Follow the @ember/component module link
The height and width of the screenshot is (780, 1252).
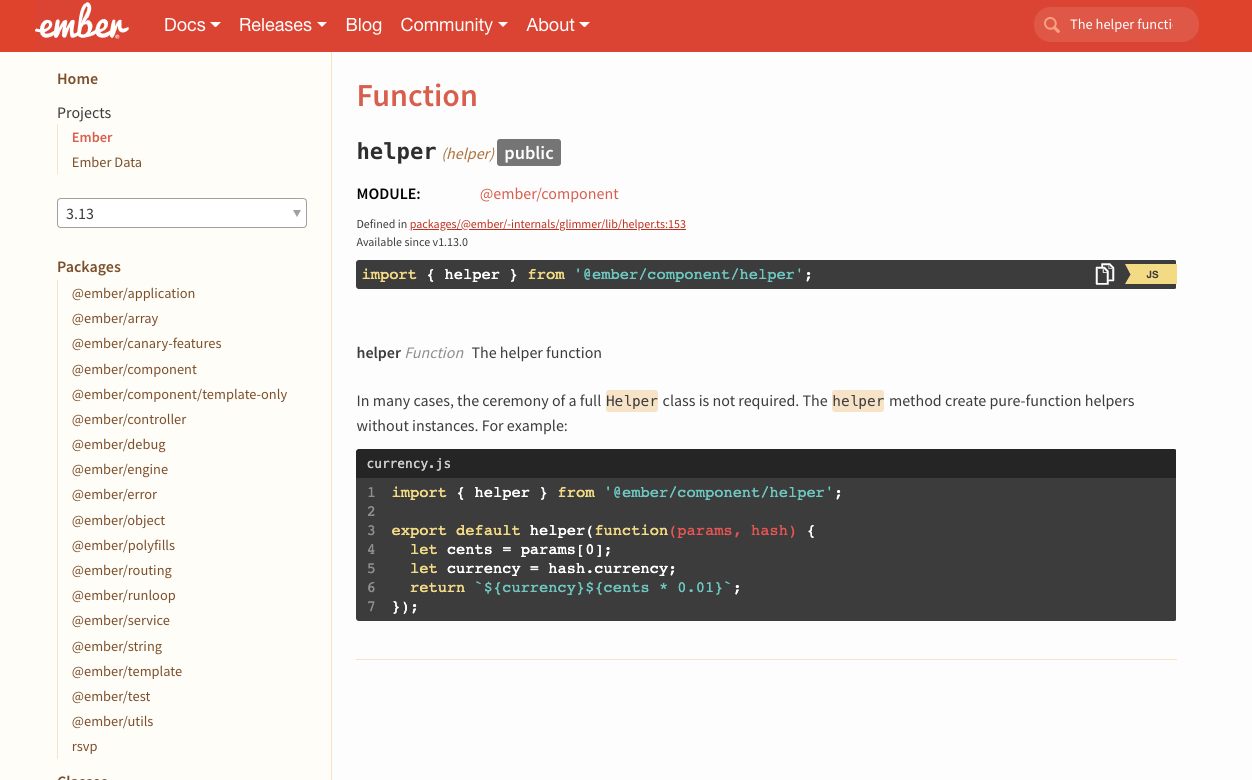pyautogui.click(x=549, y=194)
